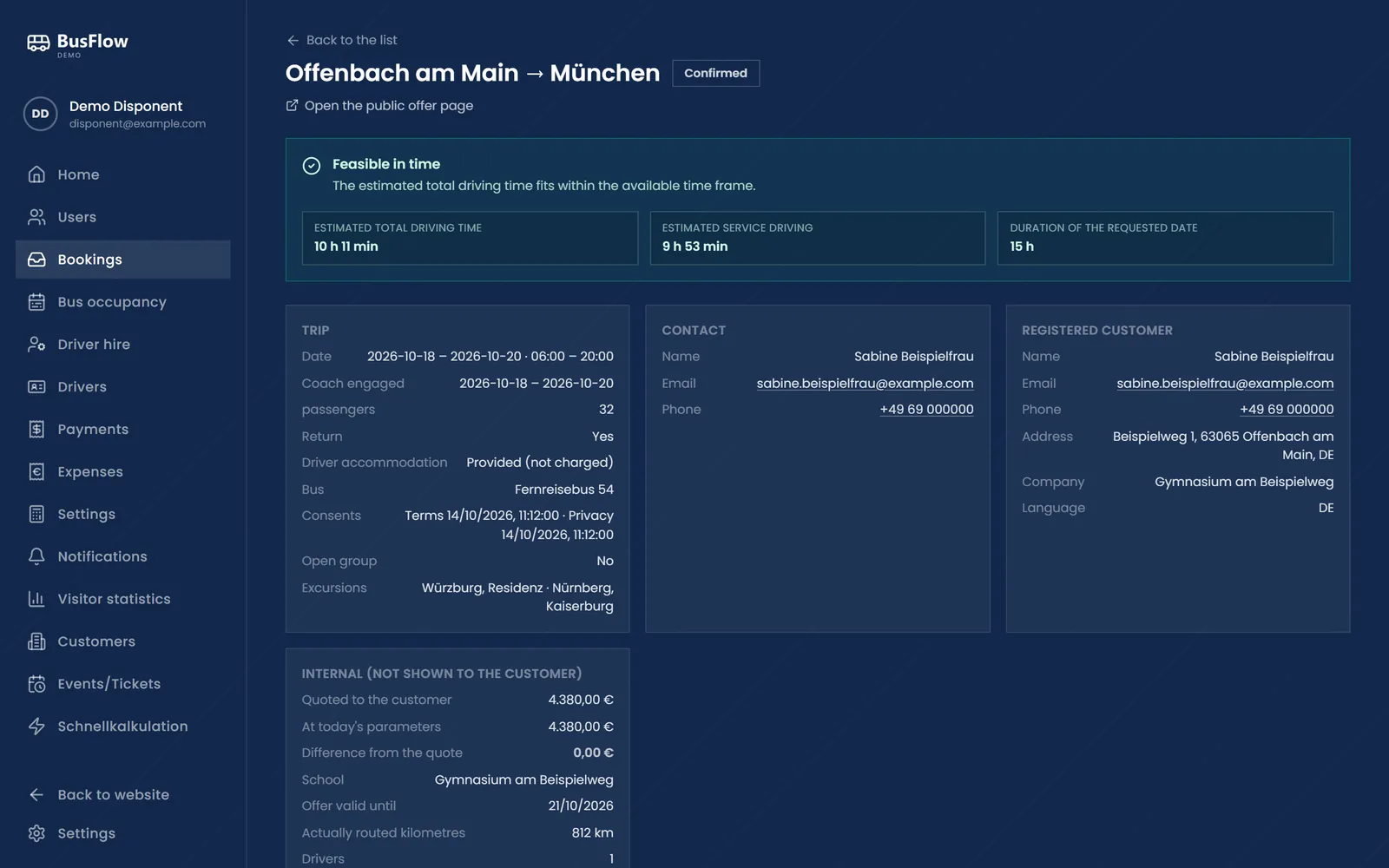
Task: Click the Offer valid until date 21/10/2026
Action: tap(581, 806)
